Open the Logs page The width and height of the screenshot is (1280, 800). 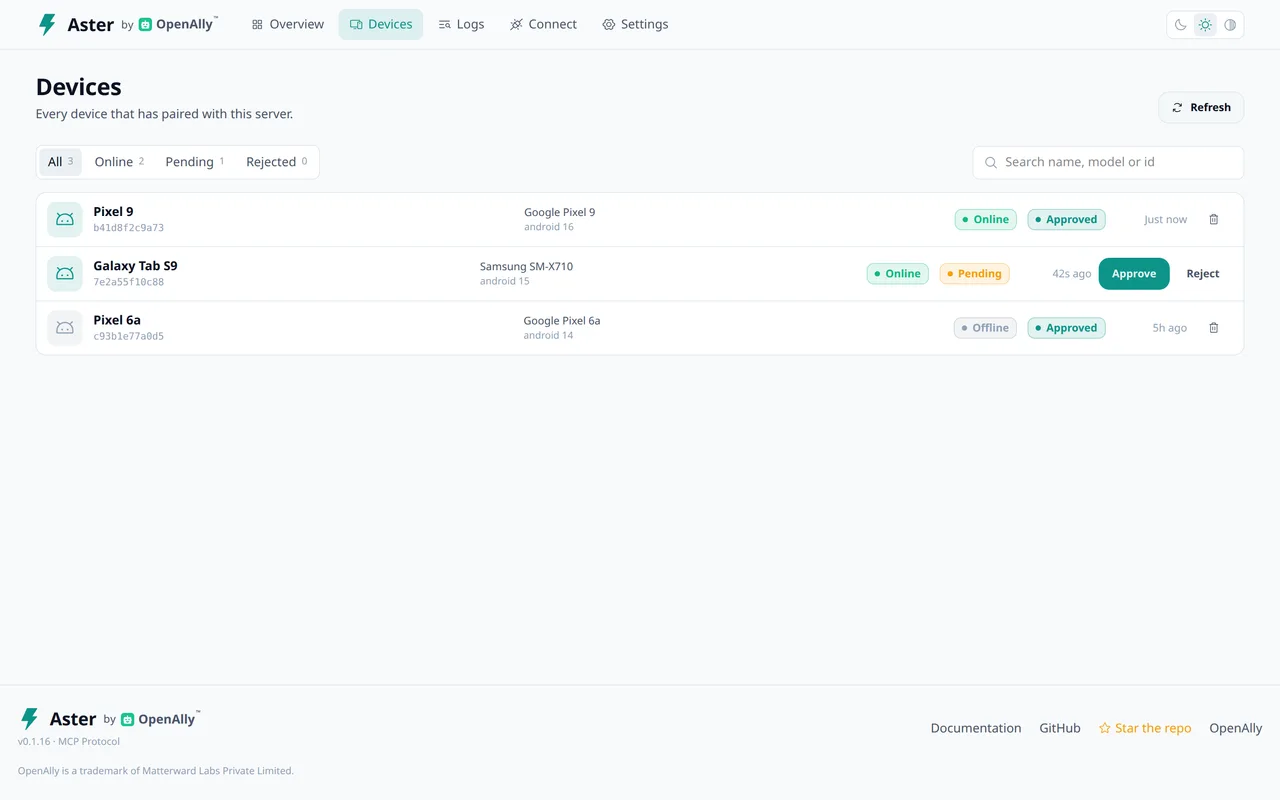461,24
